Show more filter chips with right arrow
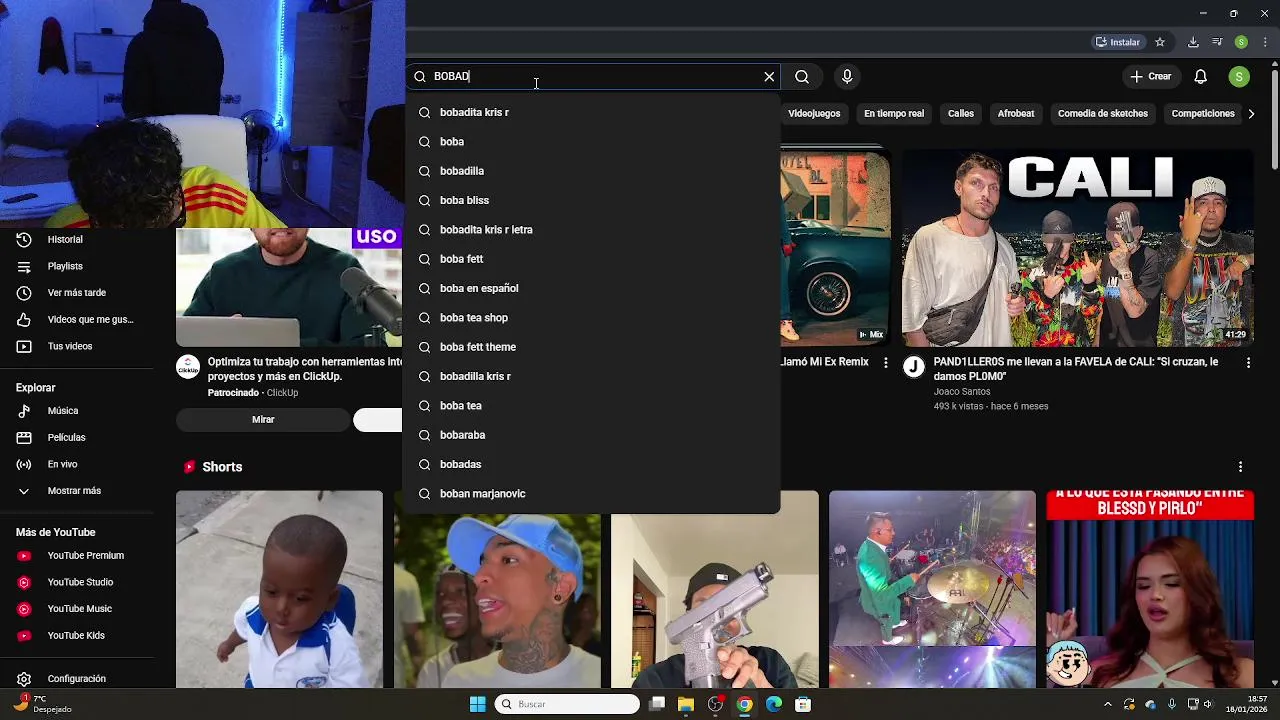This screenshot has height=720, width=1280. (x=1252, y=113)
